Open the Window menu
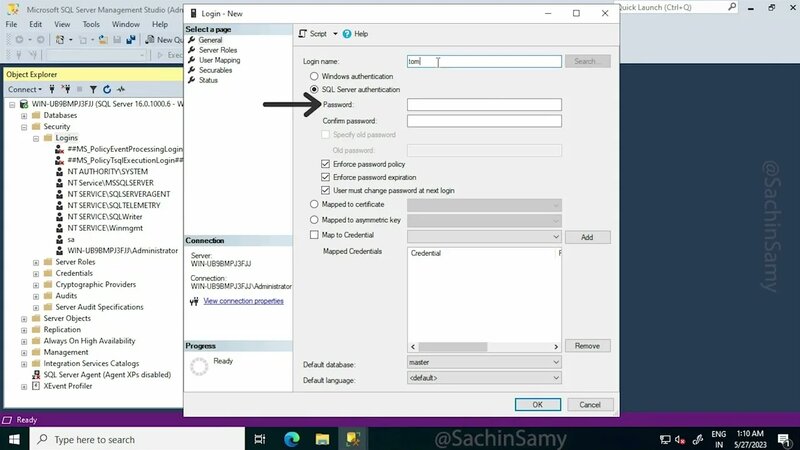 [126, 24]
